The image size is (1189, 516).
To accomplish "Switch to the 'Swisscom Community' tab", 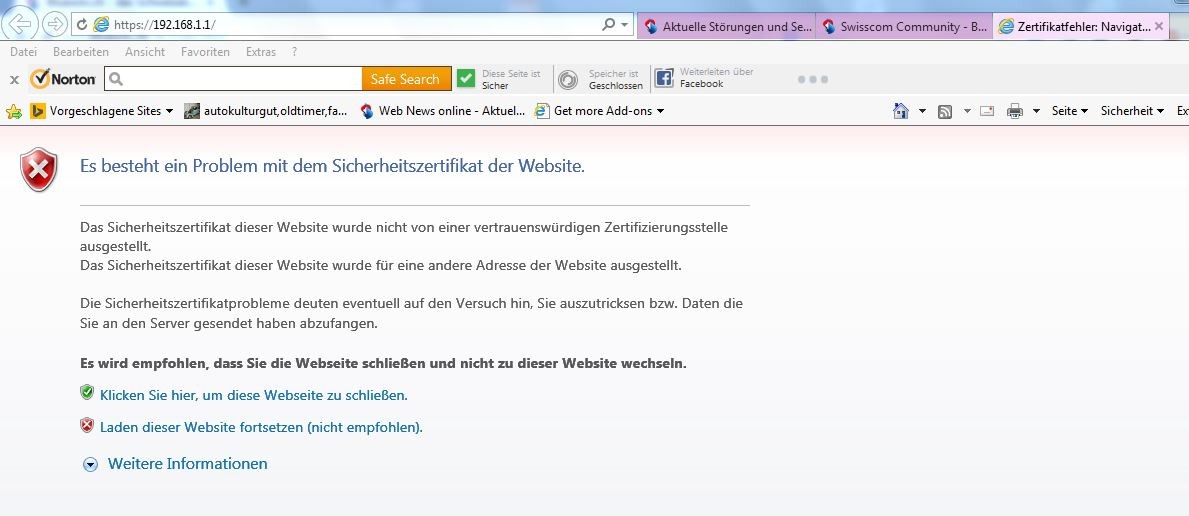I will click(x=904, y=27).
